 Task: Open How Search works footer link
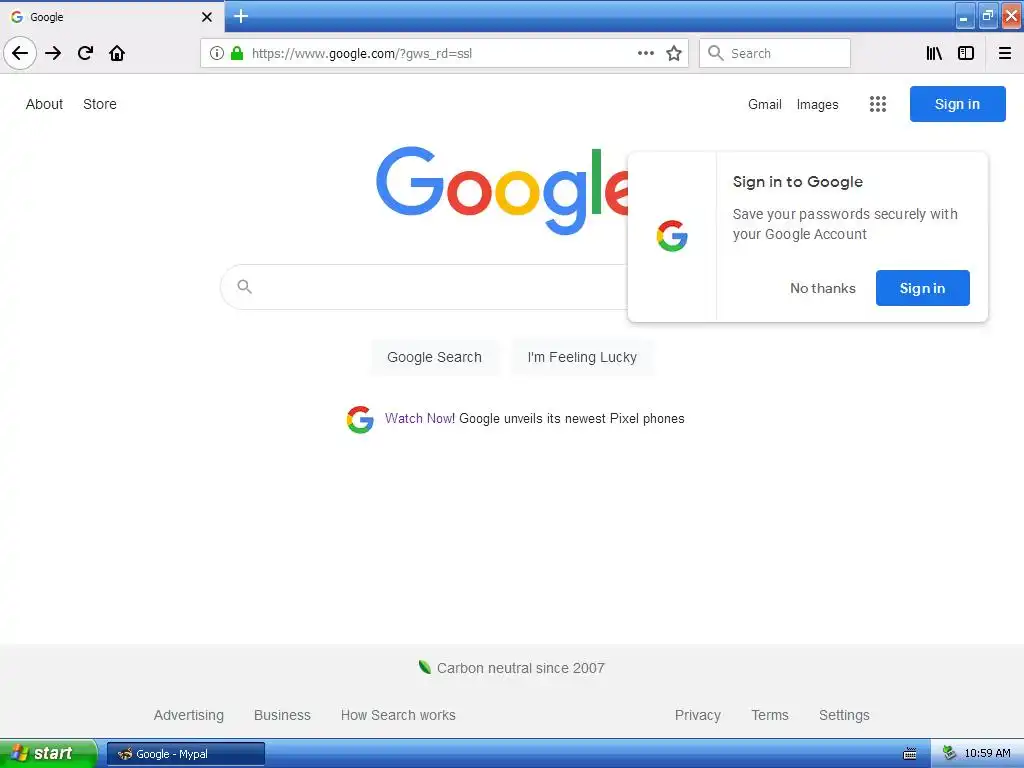(x=398, y=715)
